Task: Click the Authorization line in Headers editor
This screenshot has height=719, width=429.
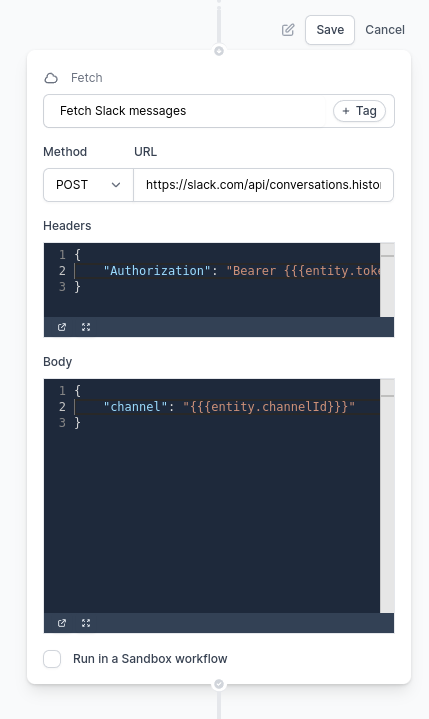Action: tap(227, 271)
